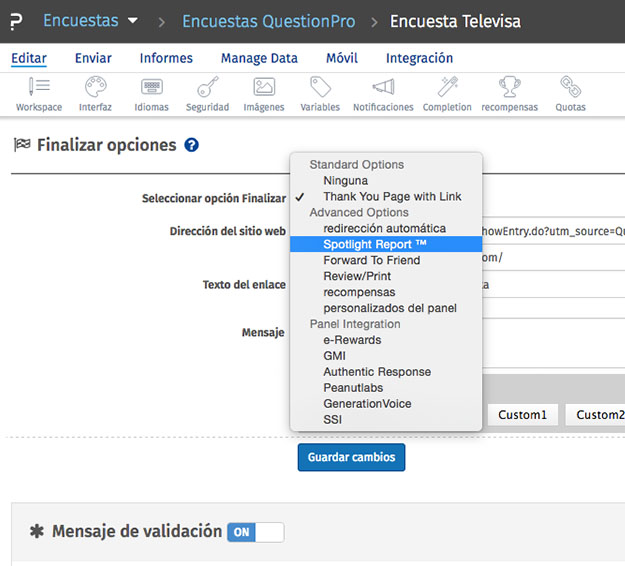The width and height of the screenshot is (625, 566).
Task: Switch to the Enviar tab
Action: point(93,58)
